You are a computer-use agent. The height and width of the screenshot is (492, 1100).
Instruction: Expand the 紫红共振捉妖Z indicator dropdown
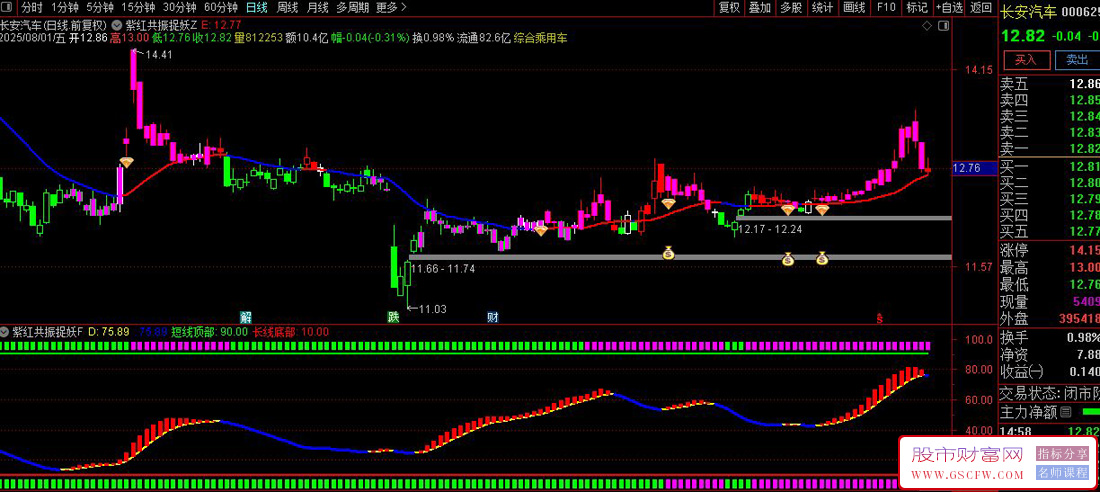116,24
